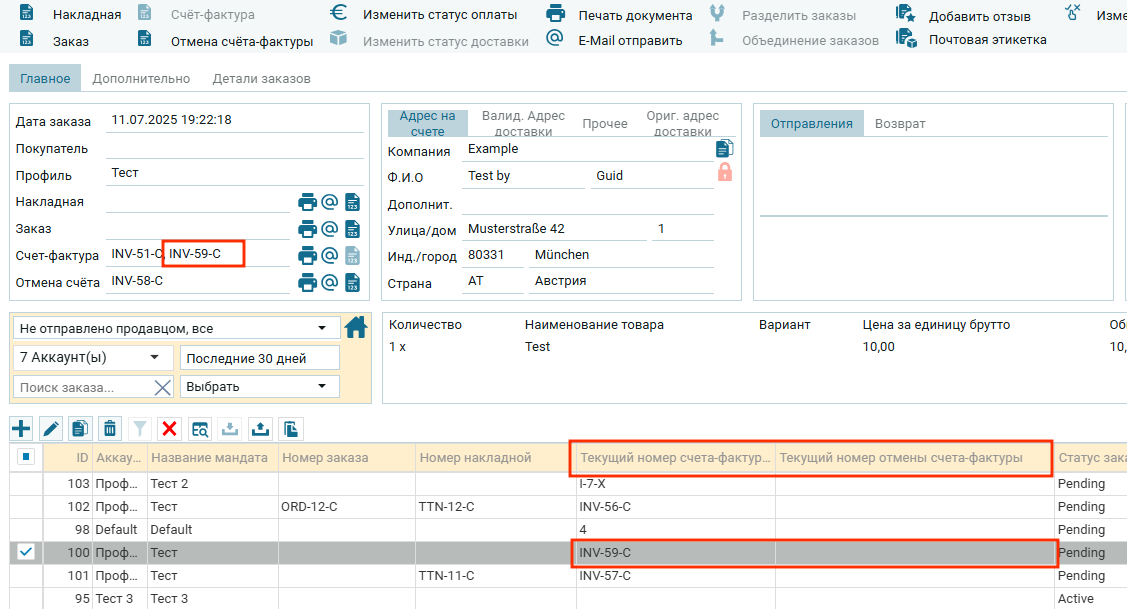1127x609 pixels.
Task: Click the pencil edit icon above the table
Action: click(51, 429)
